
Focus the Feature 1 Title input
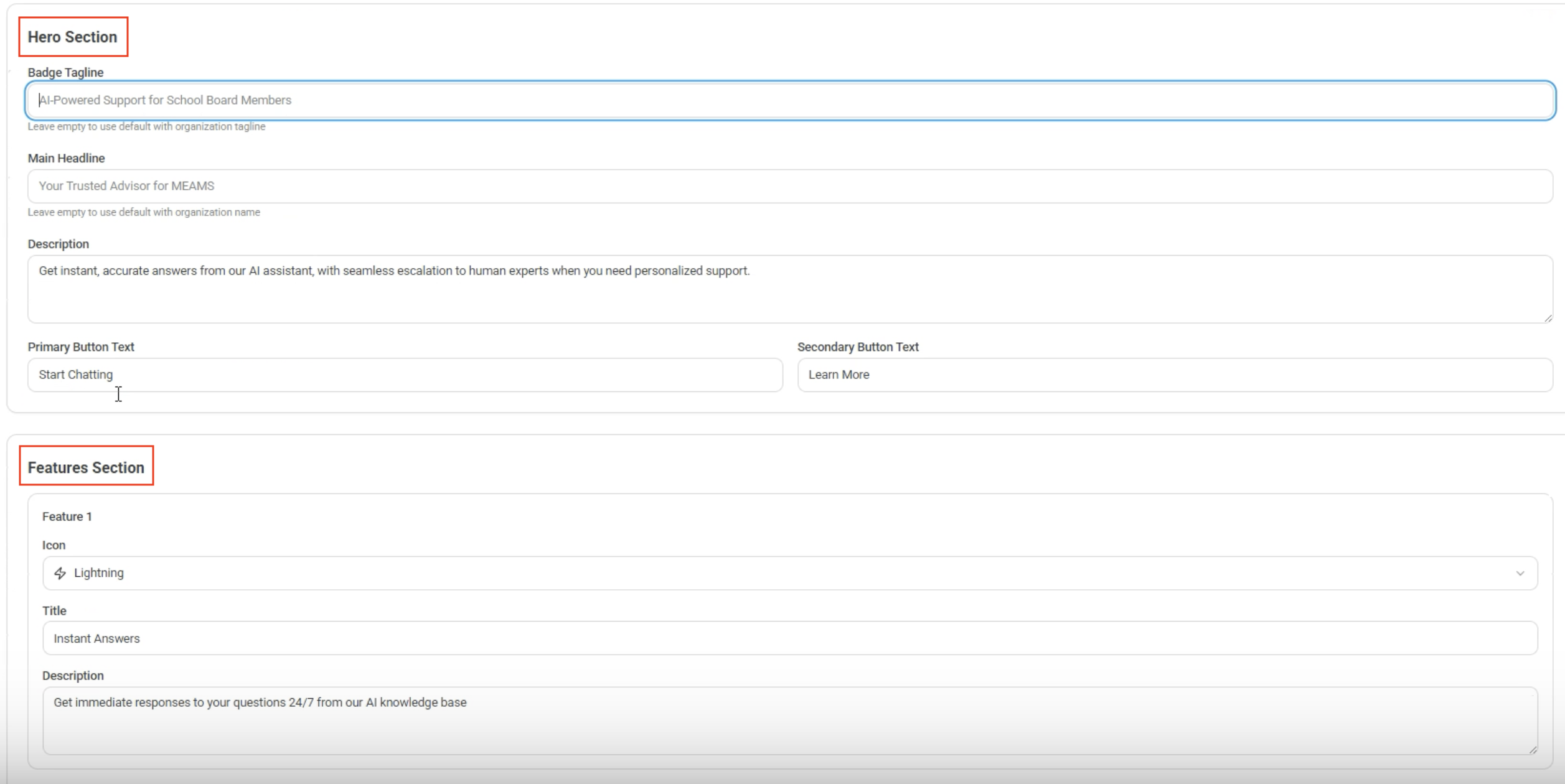click(789, 638)
